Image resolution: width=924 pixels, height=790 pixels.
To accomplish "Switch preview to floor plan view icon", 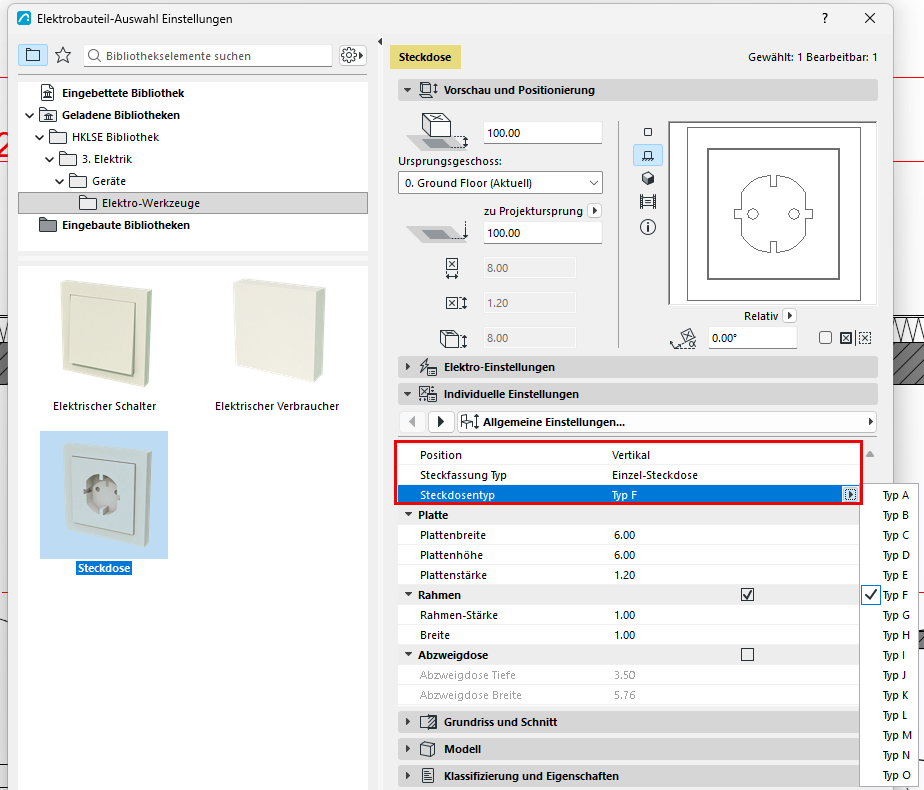I will tap(648, 156).
